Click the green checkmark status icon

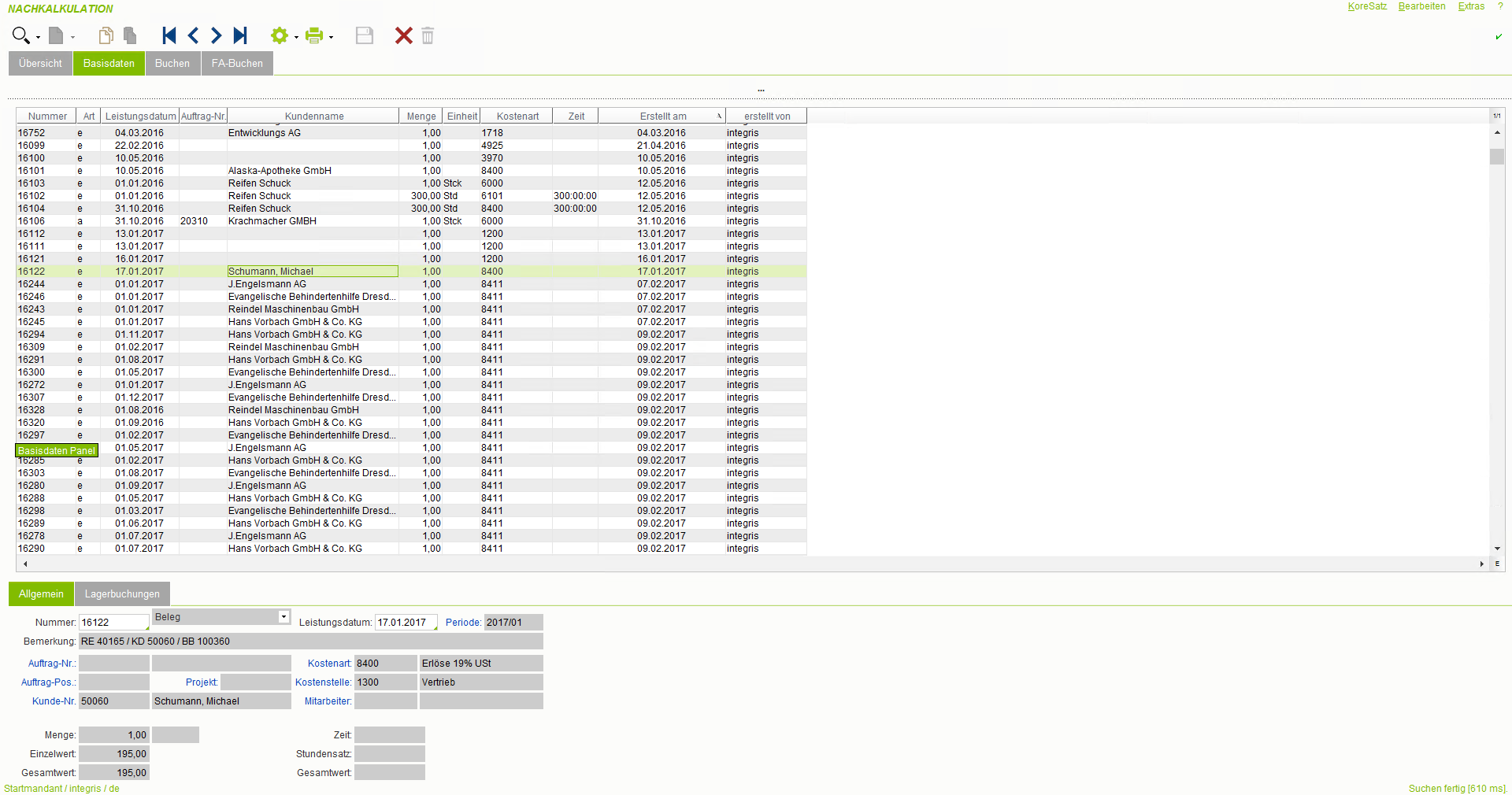pos(1499,36)
